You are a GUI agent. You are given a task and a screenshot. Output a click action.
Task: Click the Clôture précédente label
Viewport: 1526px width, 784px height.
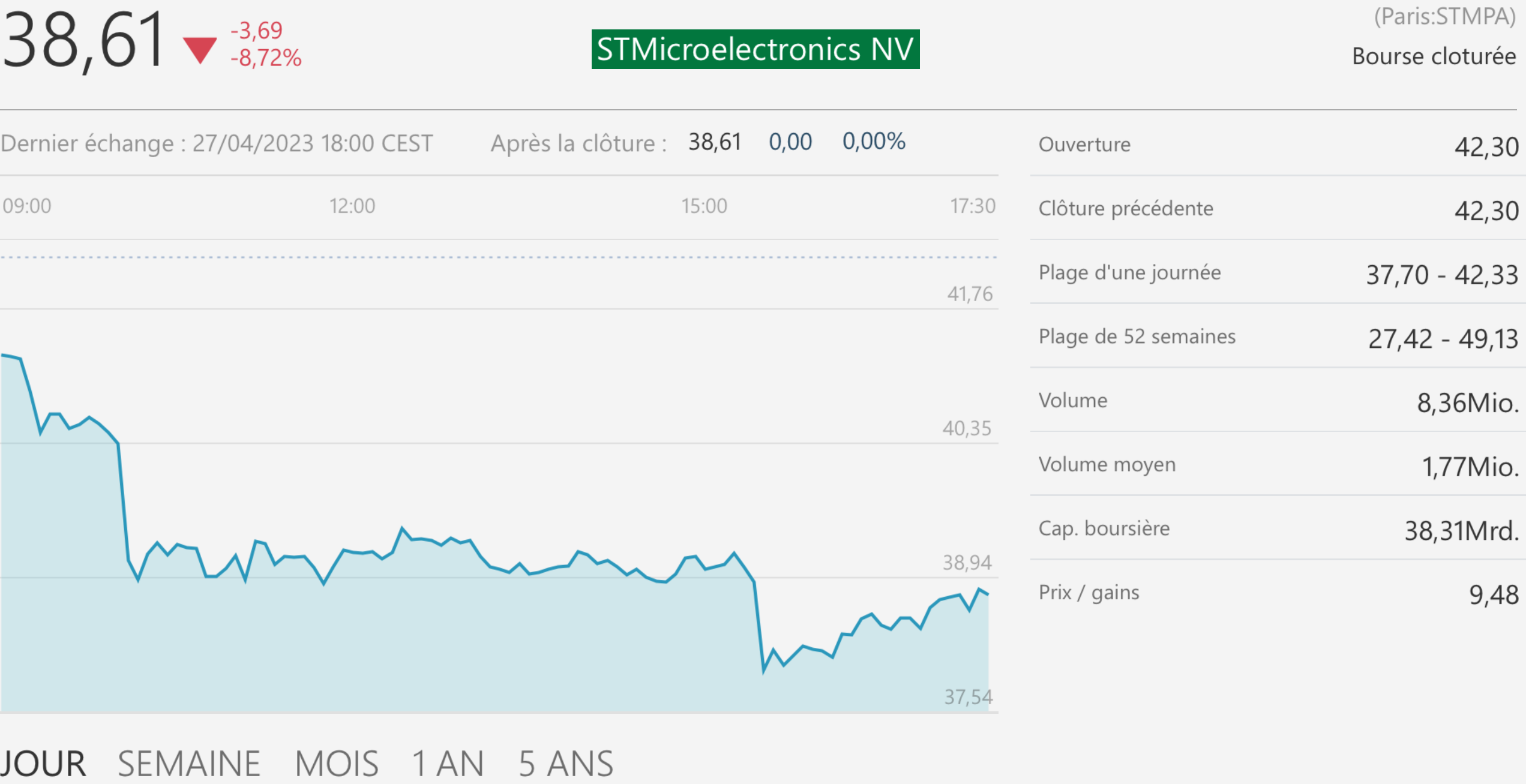pyautogui.click(x=1126, y=209)
